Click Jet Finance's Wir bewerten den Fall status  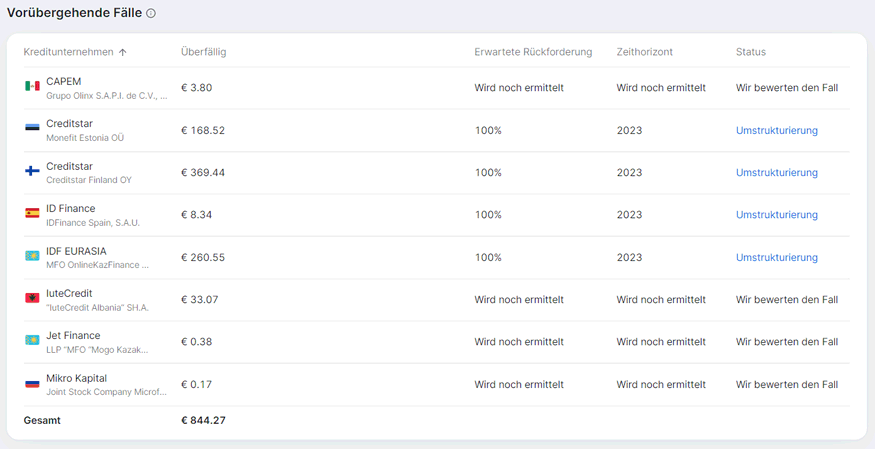point(787,342)
